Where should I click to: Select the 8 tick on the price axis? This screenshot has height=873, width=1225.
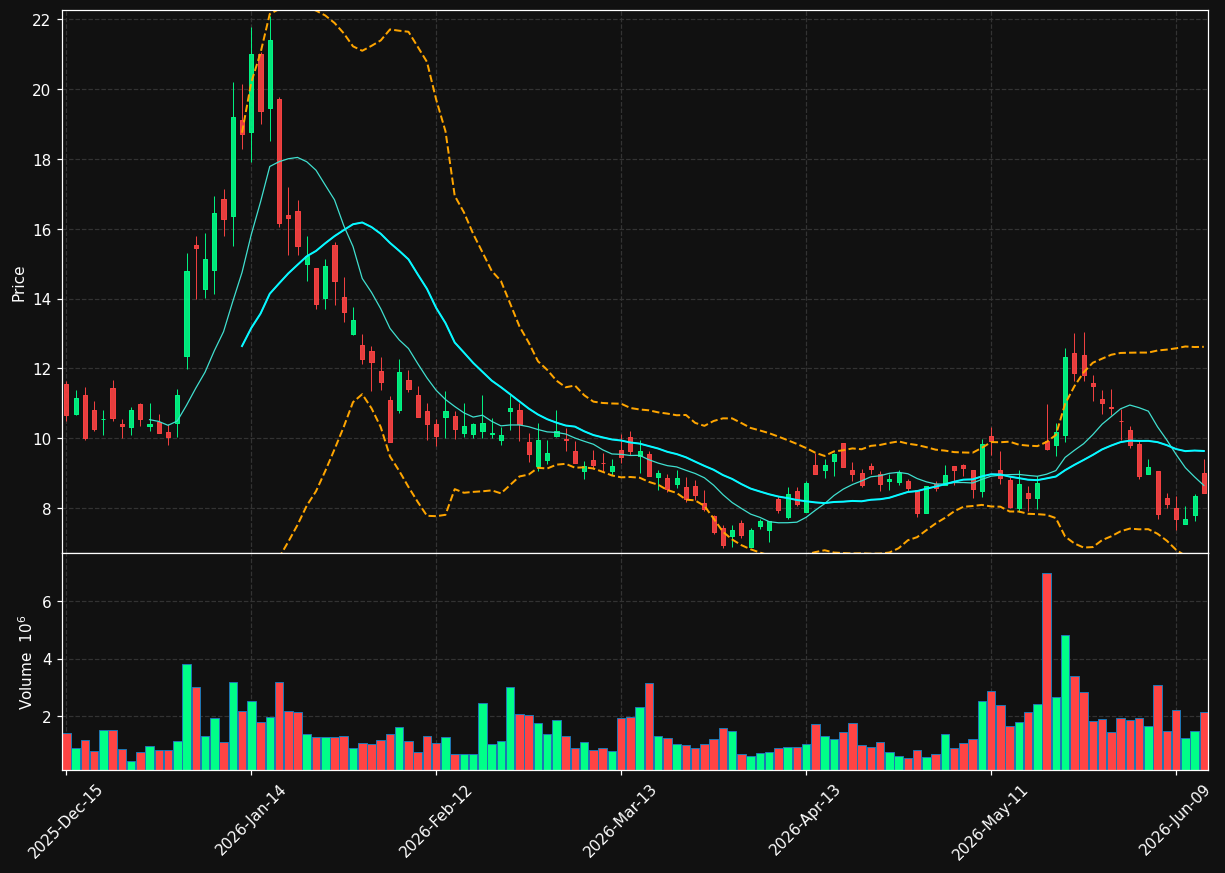click(48, 509)
